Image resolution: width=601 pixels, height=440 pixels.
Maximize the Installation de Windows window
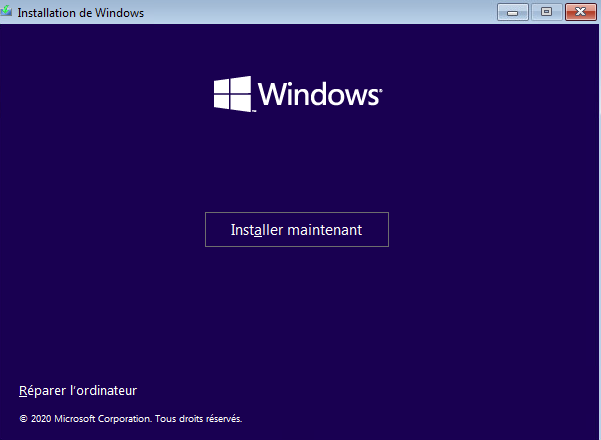click(546, 12)
